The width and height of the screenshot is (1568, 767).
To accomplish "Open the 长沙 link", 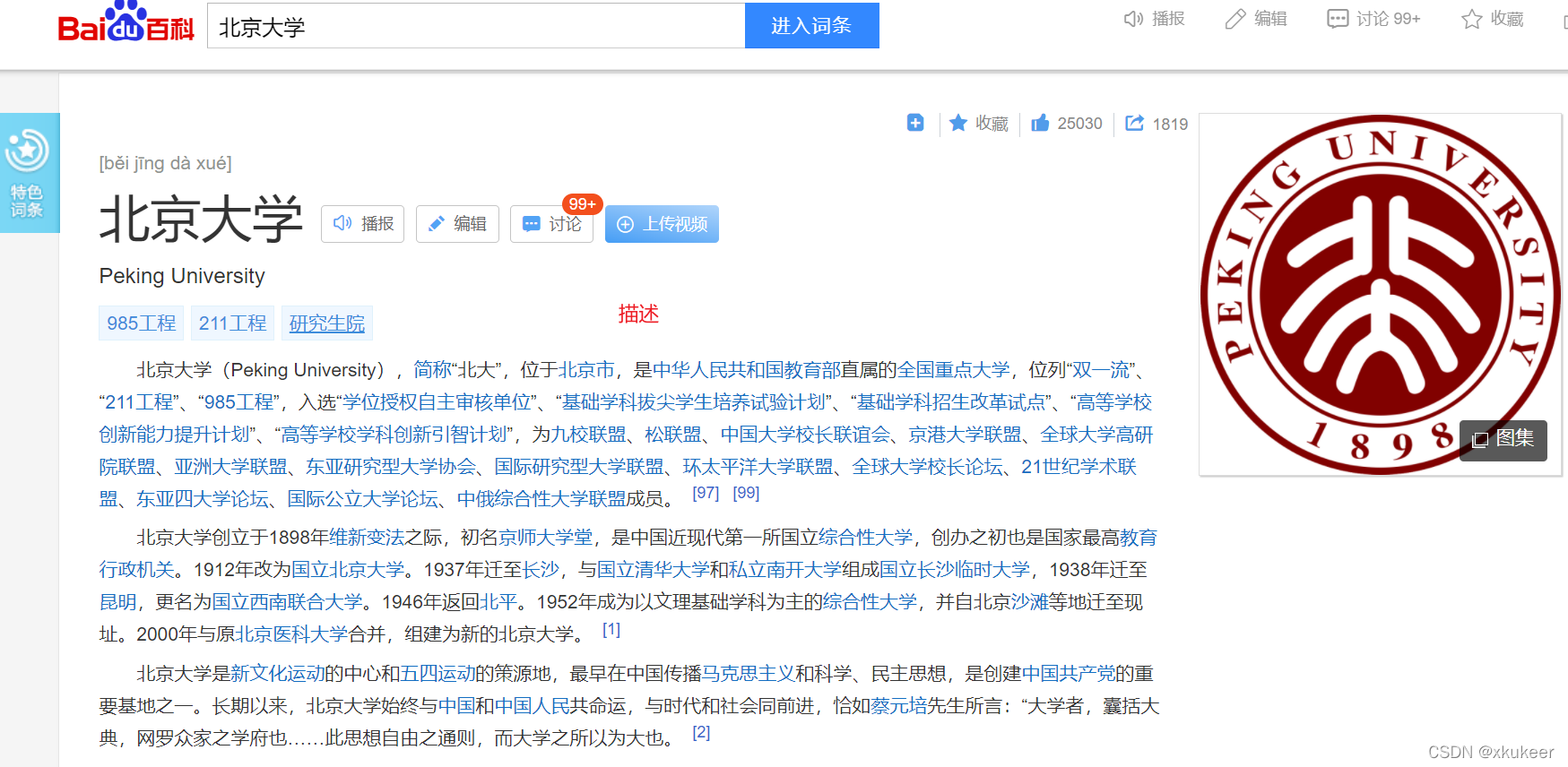I will point(541,570).
